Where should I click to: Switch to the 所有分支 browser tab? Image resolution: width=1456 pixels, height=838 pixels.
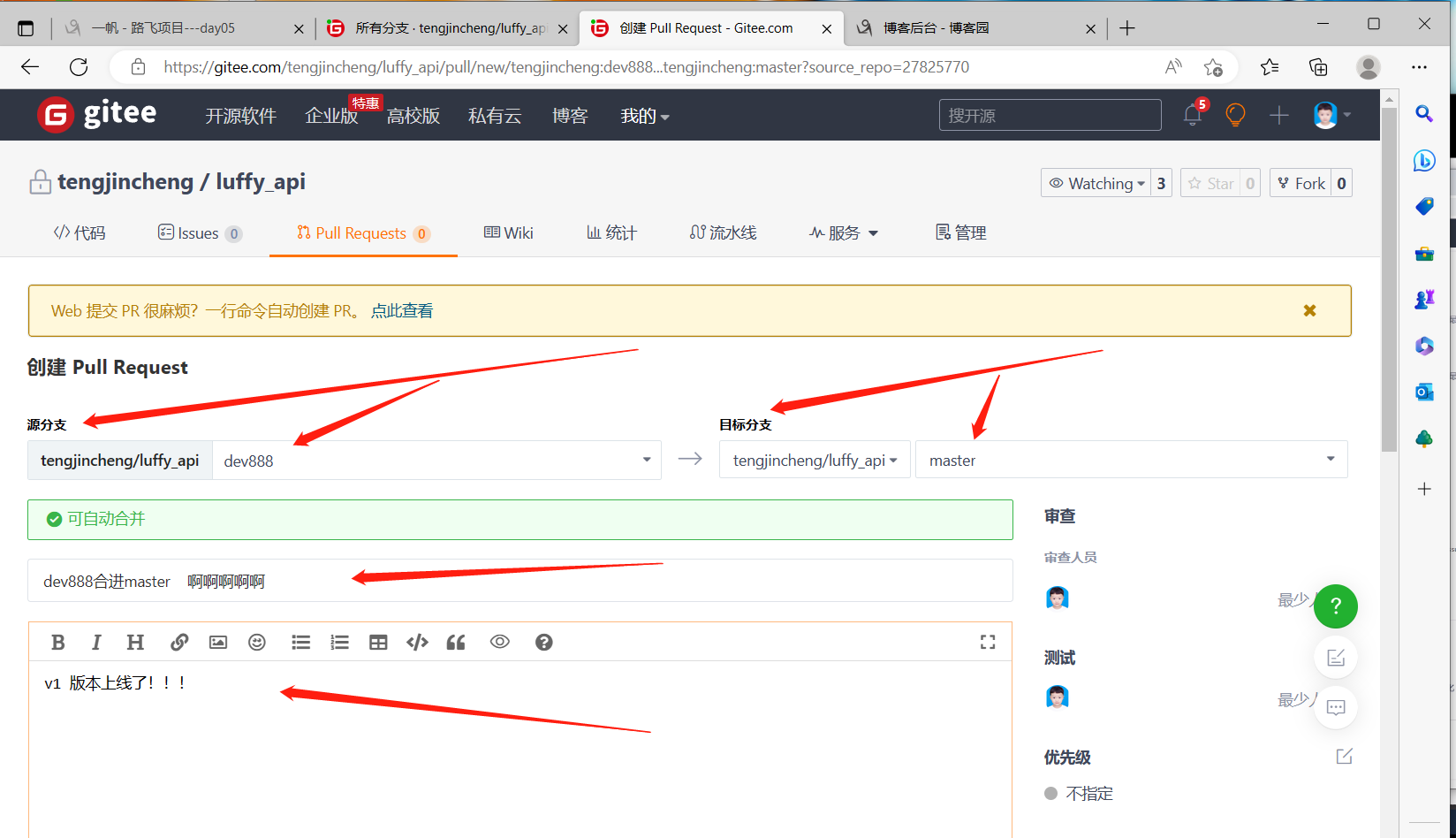point(447,28)
